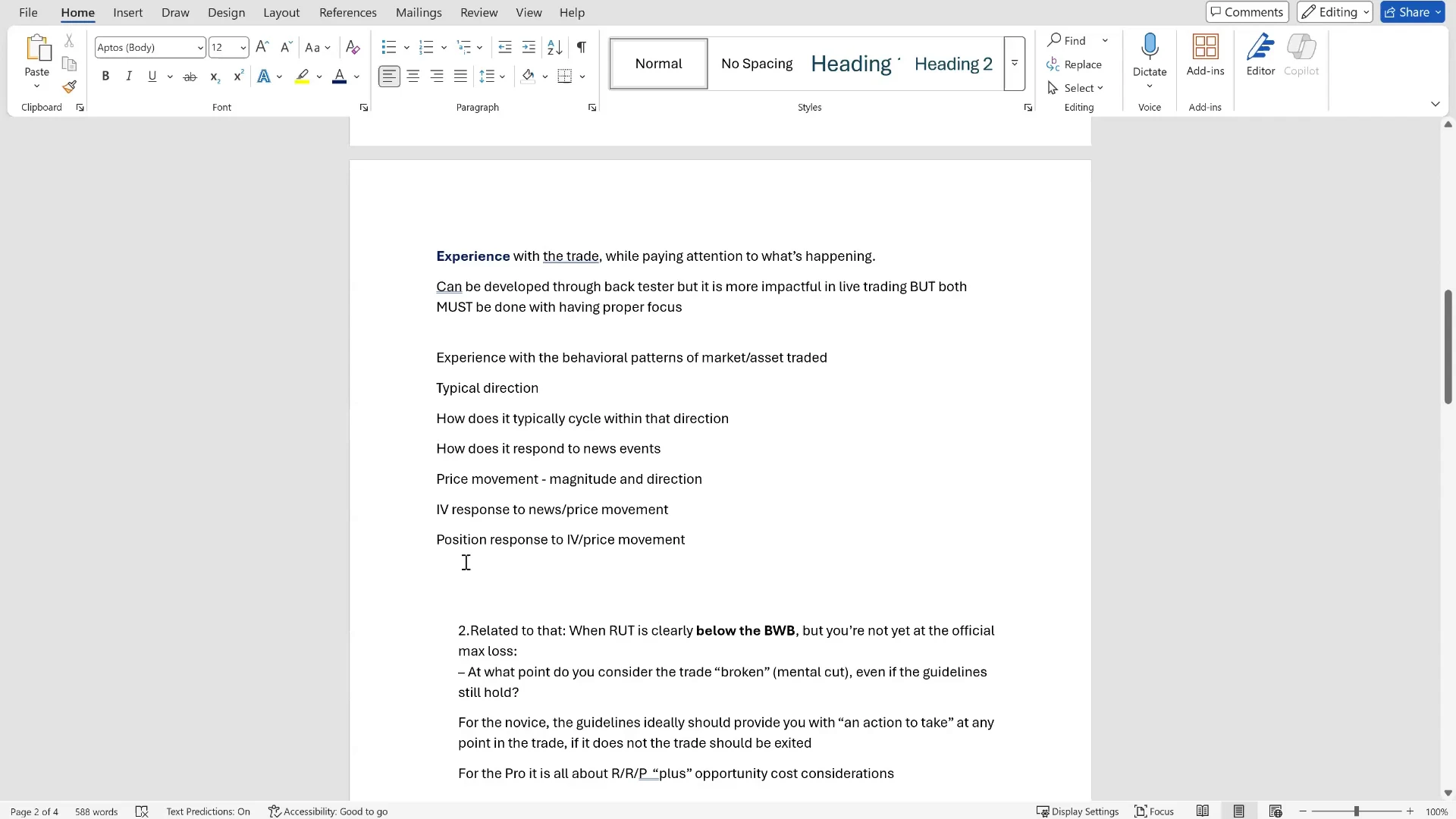Switch to the Insert tab

[x=128, y=13]
